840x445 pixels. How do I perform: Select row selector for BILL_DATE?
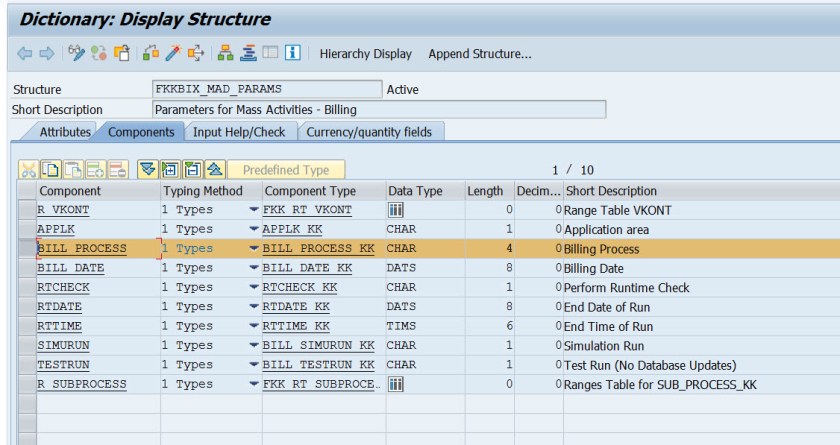point(26,268)
